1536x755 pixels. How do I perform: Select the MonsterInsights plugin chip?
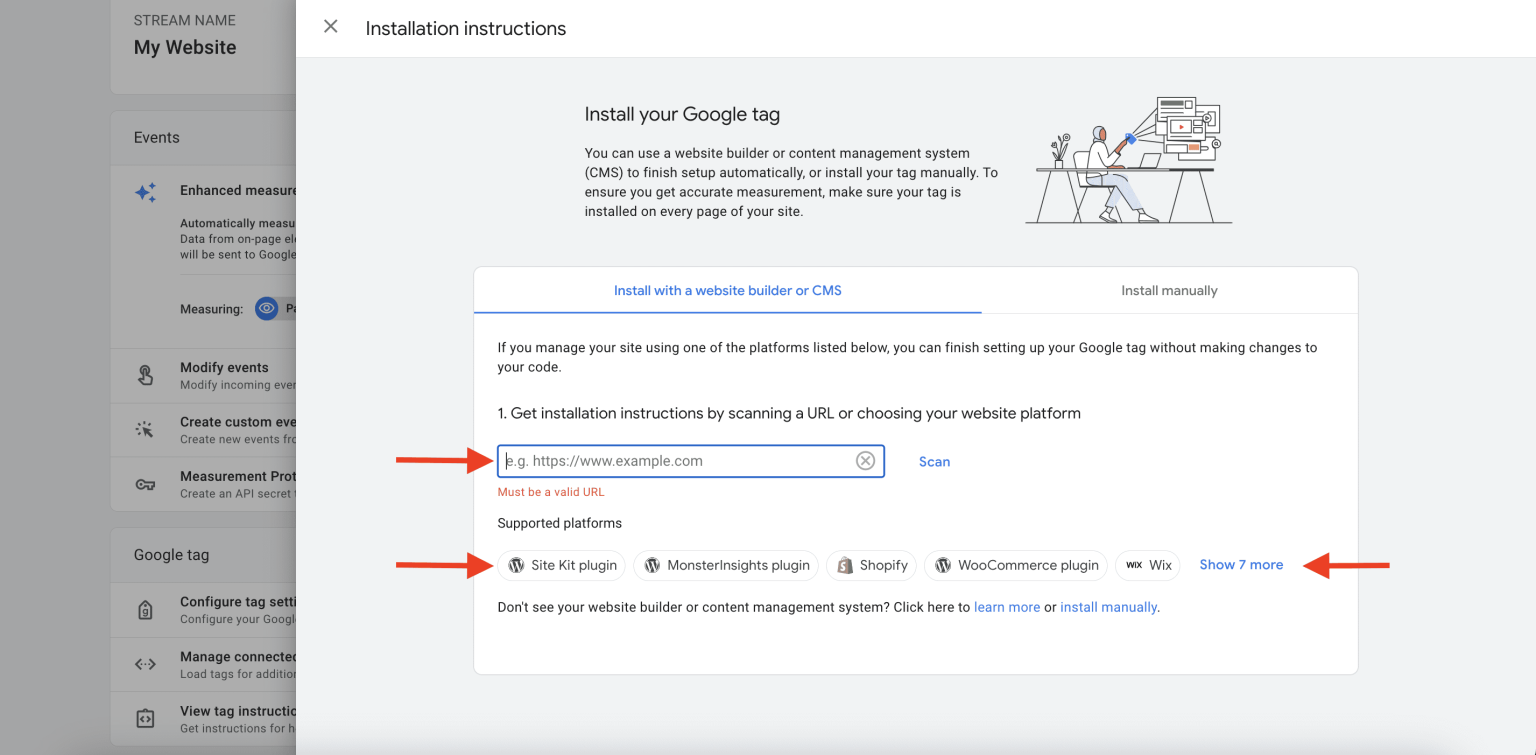pyautogui.click(x=726, y=565)
